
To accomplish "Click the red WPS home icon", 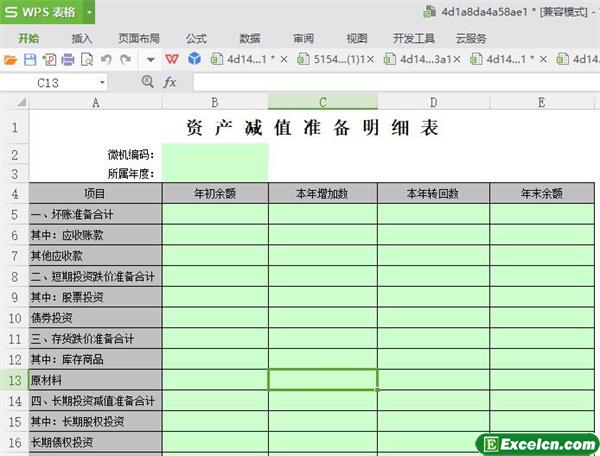I will [172, 60].
